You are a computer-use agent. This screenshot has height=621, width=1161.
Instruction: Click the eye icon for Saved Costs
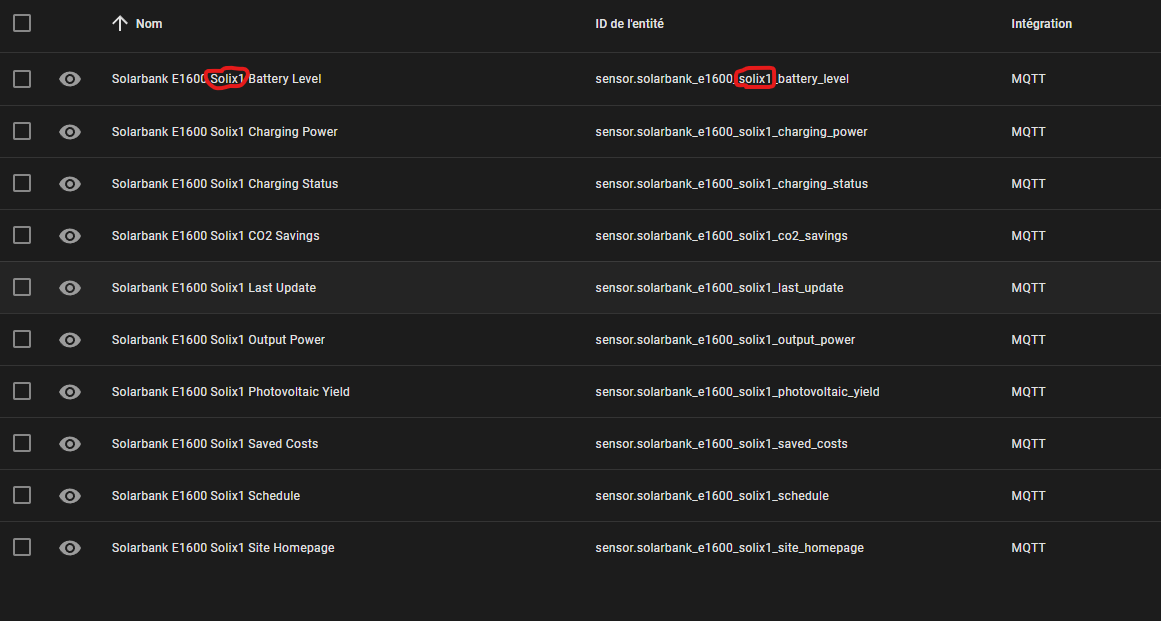[70, 444]
